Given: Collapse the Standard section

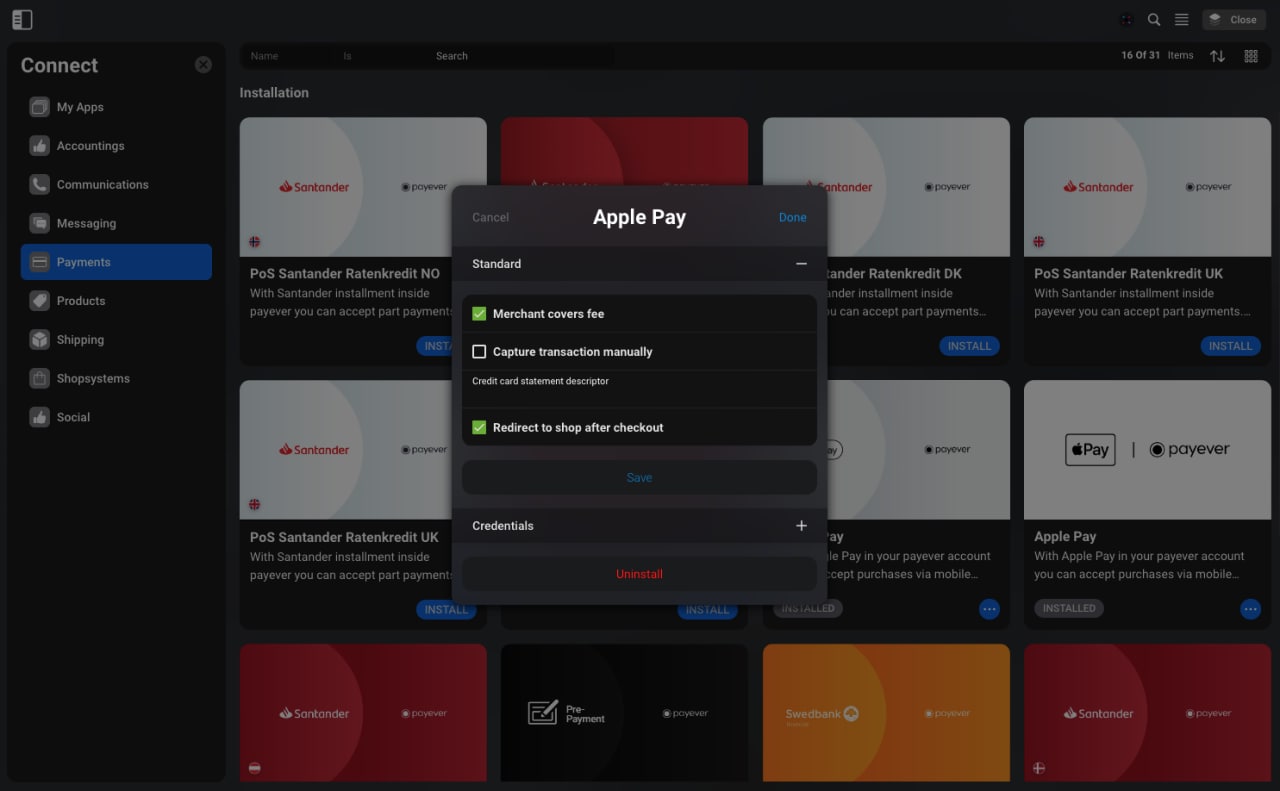Looking at the screenshot, I should click(801, 264).
